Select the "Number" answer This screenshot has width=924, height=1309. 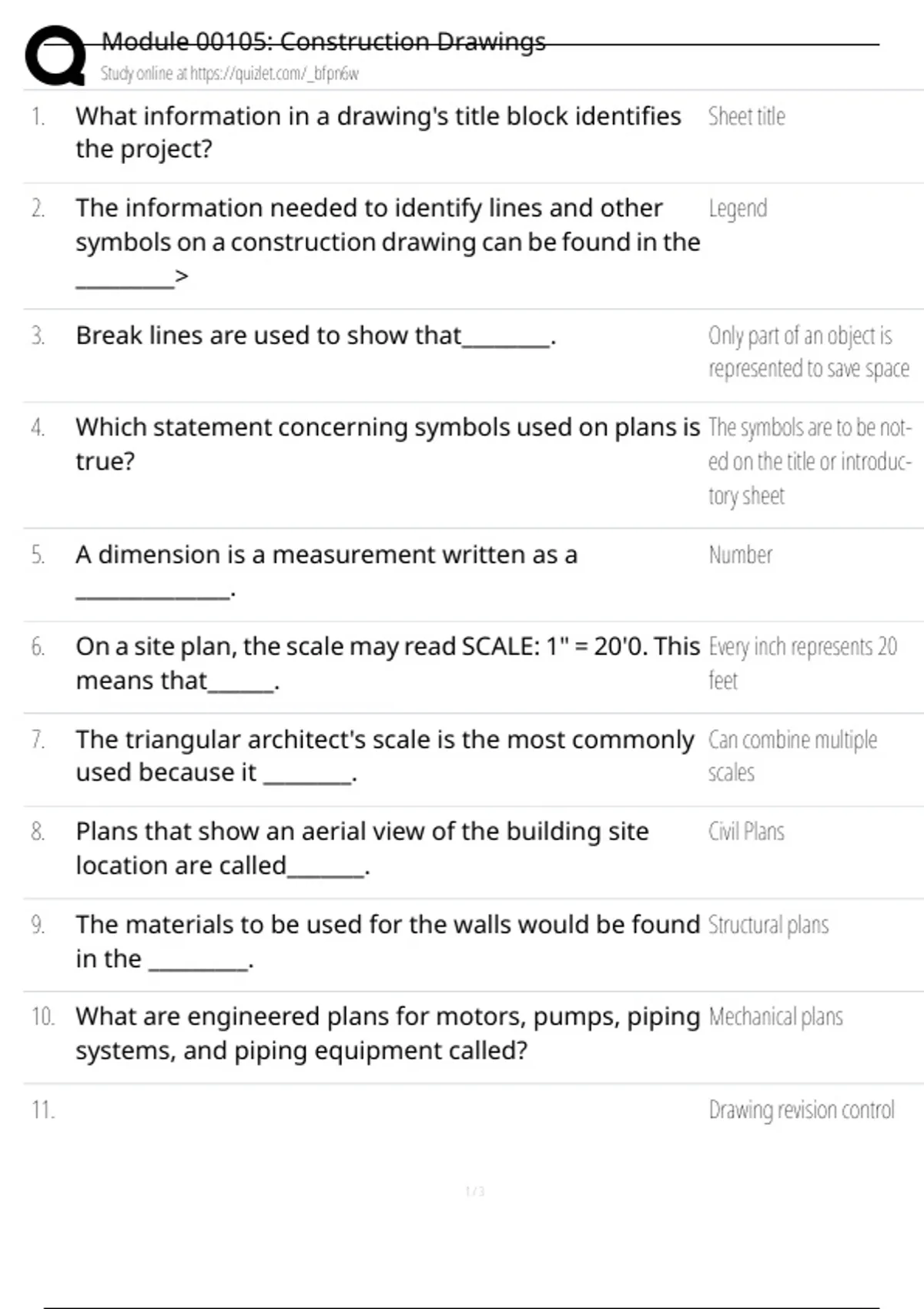pyautogui.click(x=740, y=555)
